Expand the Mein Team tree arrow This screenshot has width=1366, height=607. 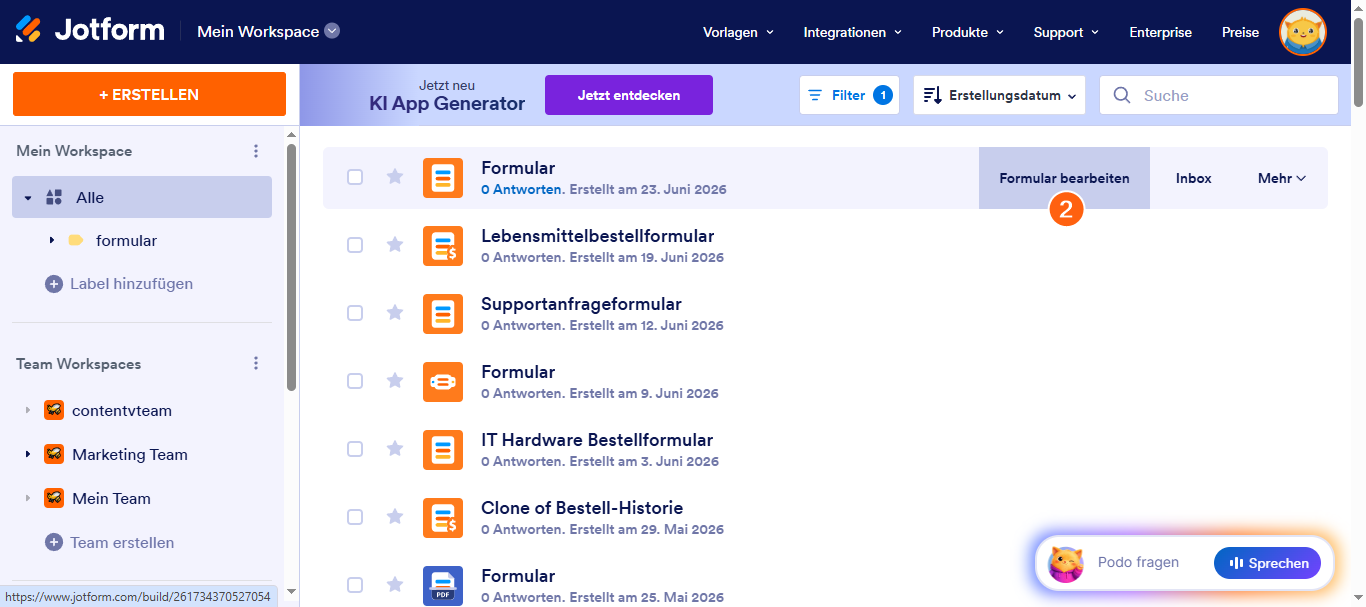coord(28,499)
